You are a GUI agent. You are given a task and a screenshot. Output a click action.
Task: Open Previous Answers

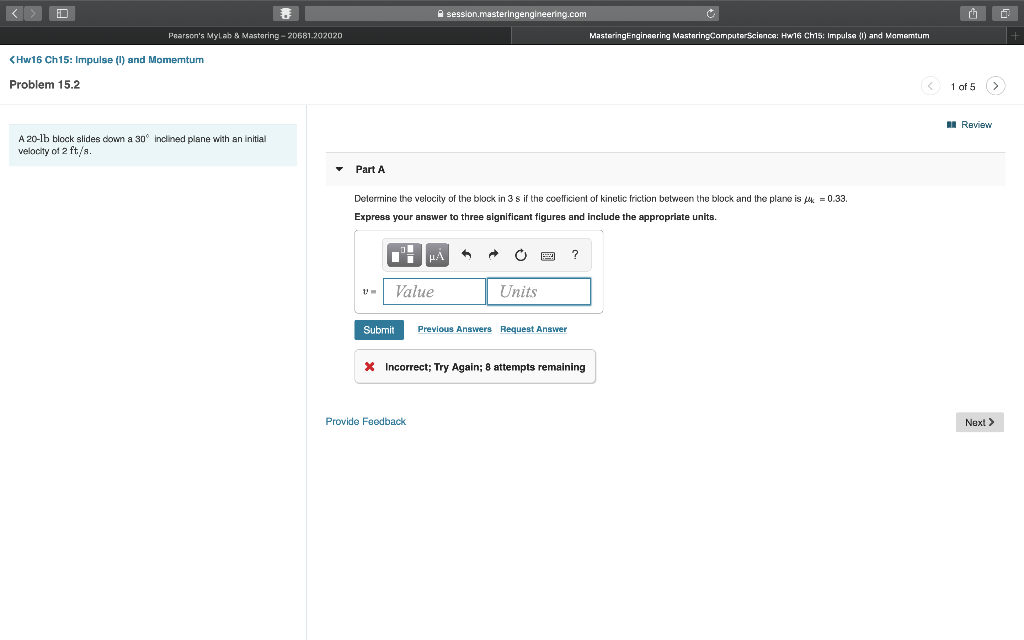[453, 329]
